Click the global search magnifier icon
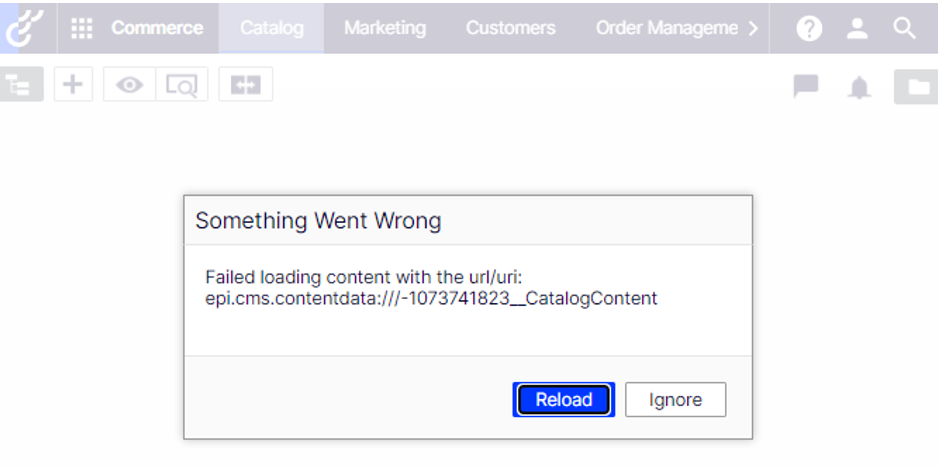 (x=905, y=28)
